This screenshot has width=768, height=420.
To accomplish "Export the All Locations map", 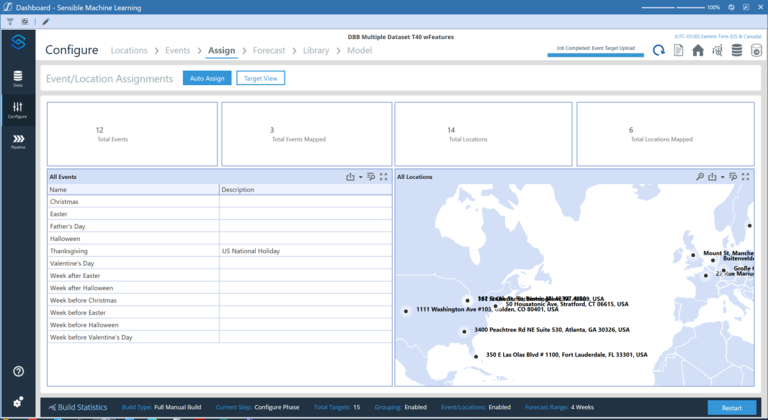I will [x=712, y=177].
